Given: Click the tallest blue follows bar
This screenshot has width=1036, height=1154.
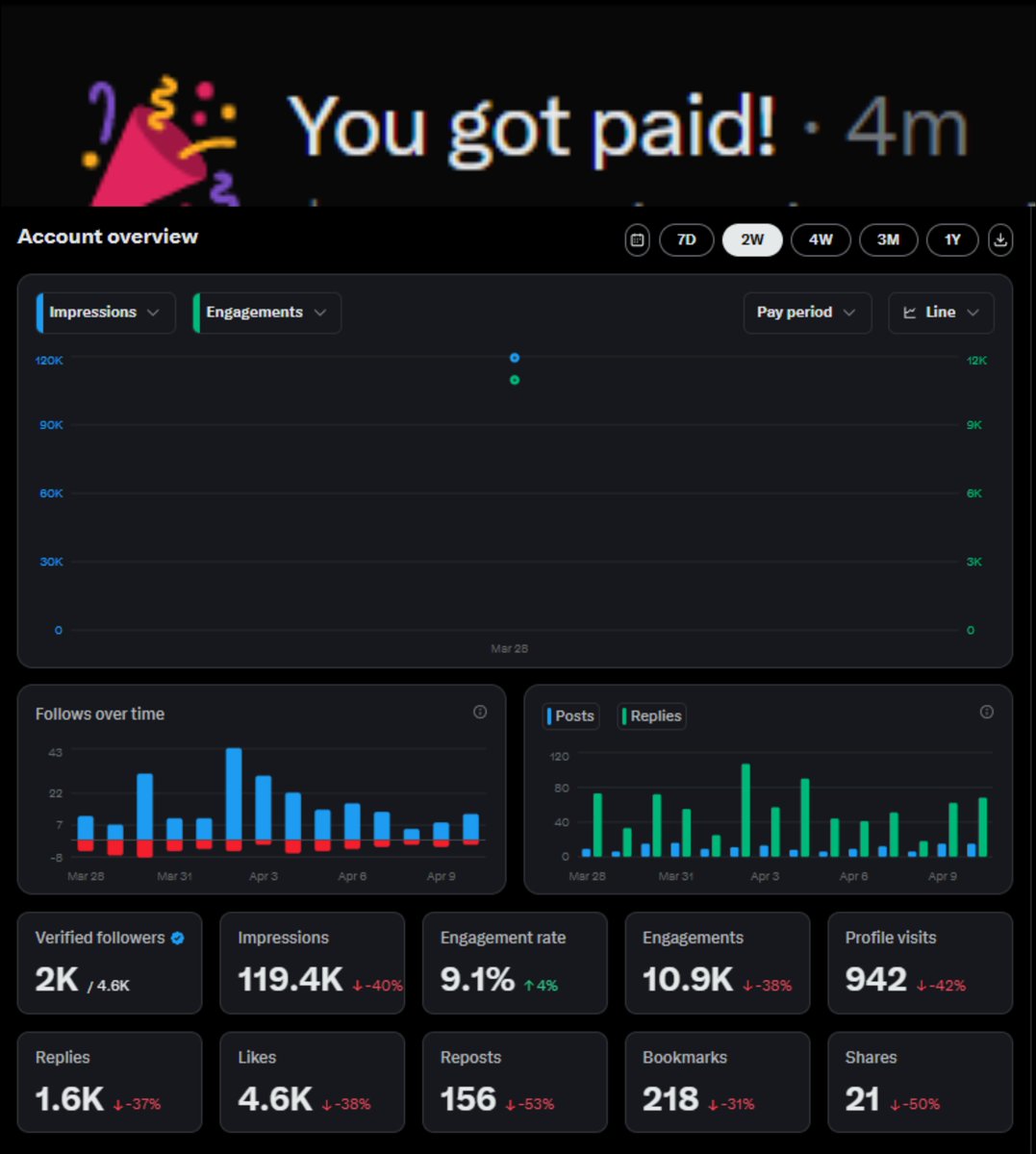Looking at the screenshot, I should coord(234,793).
